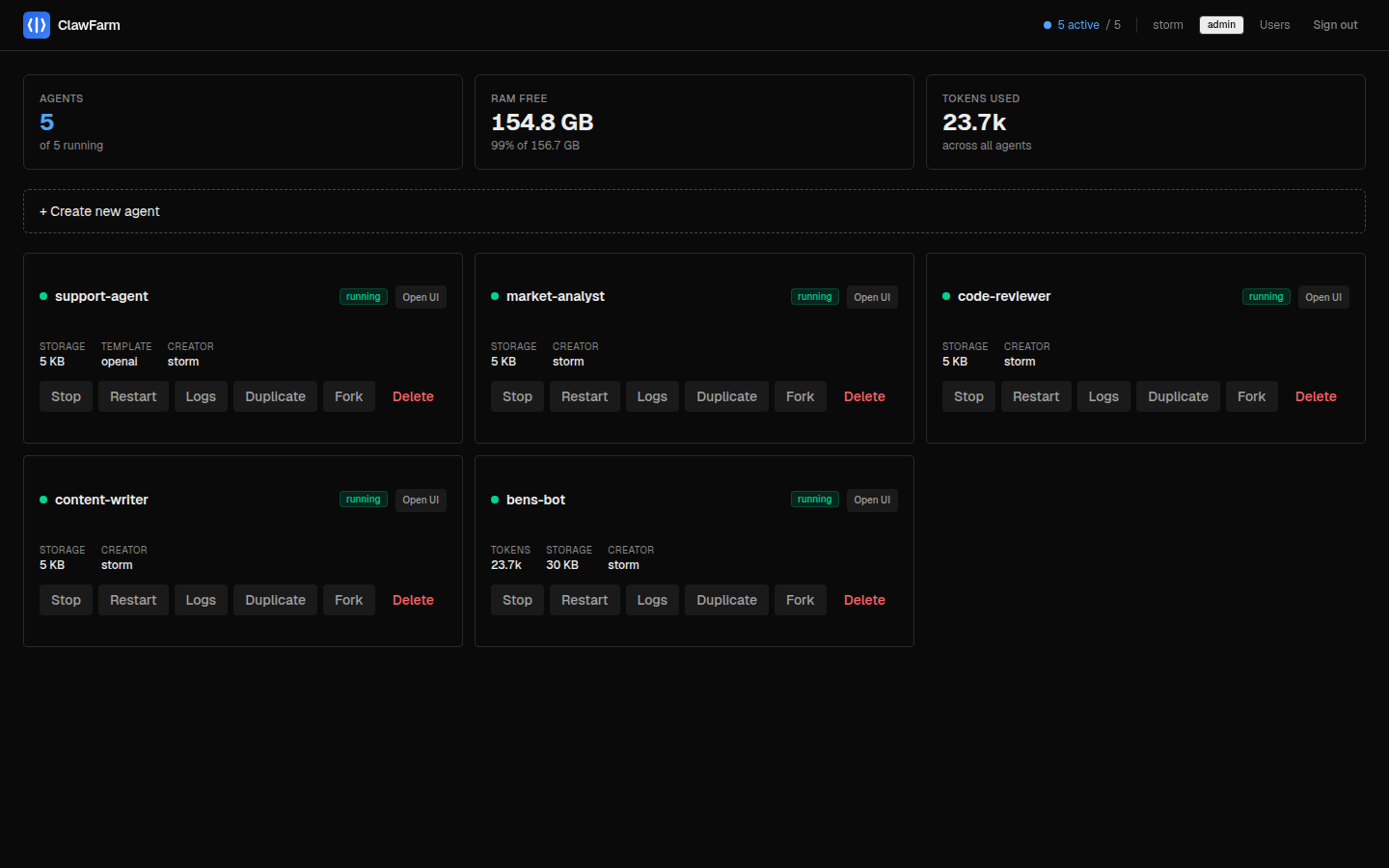Open the Users page from the navbar

1274,25
